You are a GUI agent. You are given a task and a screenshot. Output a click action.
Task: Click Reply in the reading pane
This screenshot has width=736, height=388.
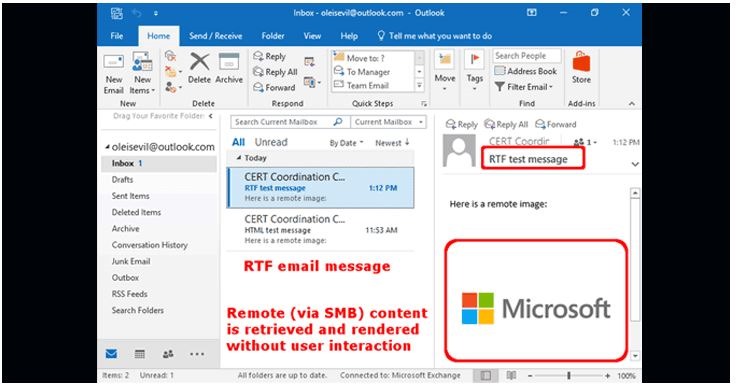click(462, 124)
